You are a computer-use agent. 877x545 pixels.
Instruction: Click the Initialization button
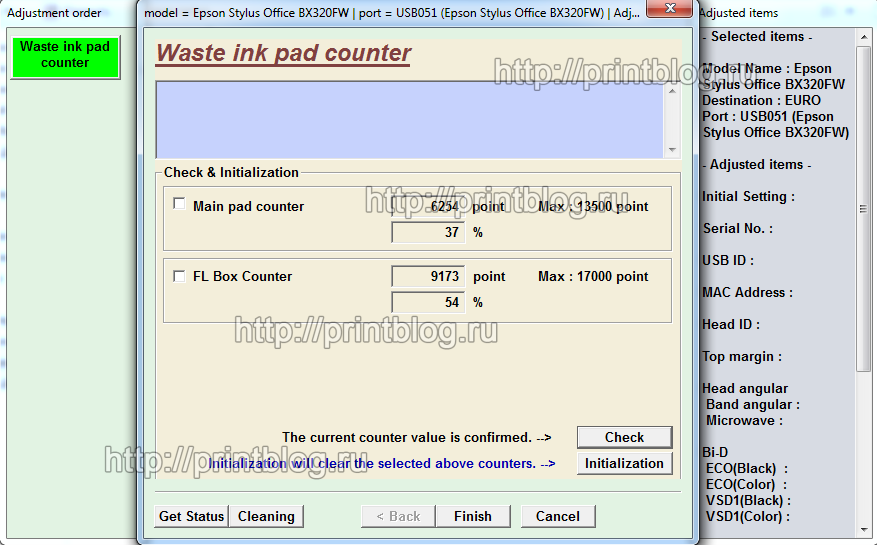(624, 463)
